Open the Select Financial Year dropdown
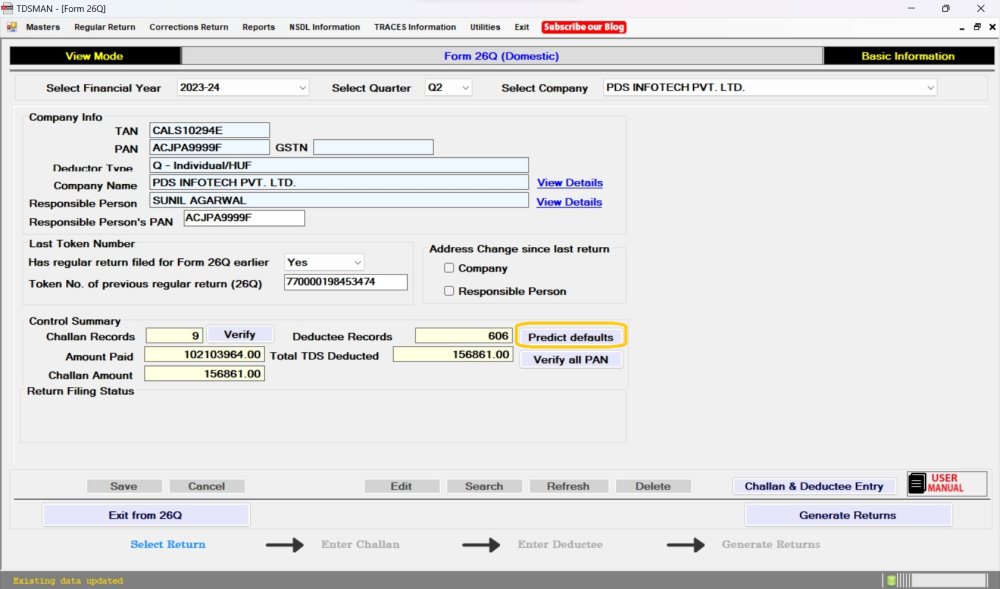 242,87
